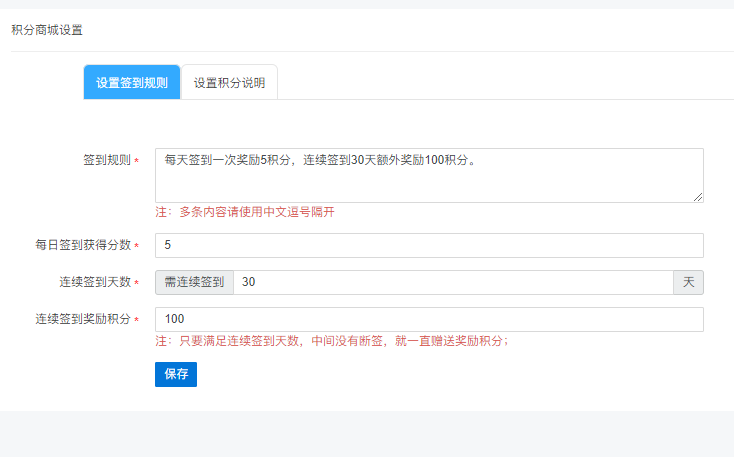Click the 需连续签到 addon label

click(x=194, y=282)
